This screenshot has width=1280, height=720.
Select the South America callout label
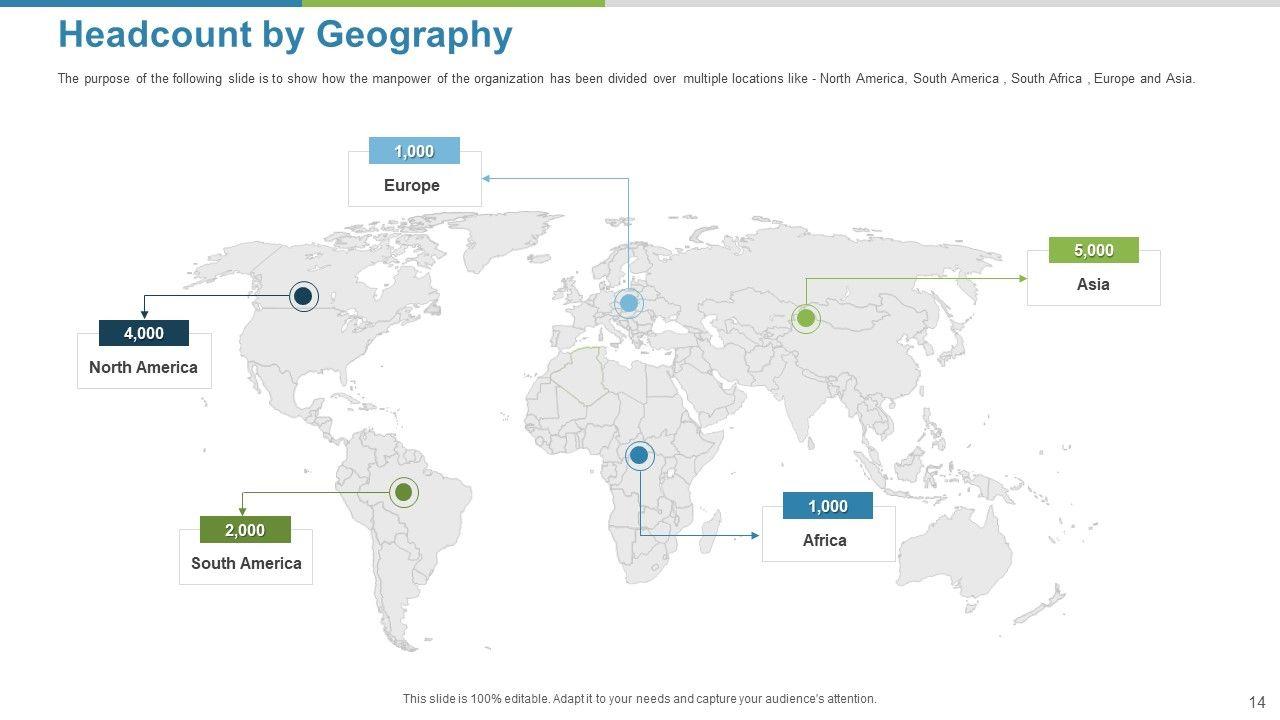pos(246,564)
